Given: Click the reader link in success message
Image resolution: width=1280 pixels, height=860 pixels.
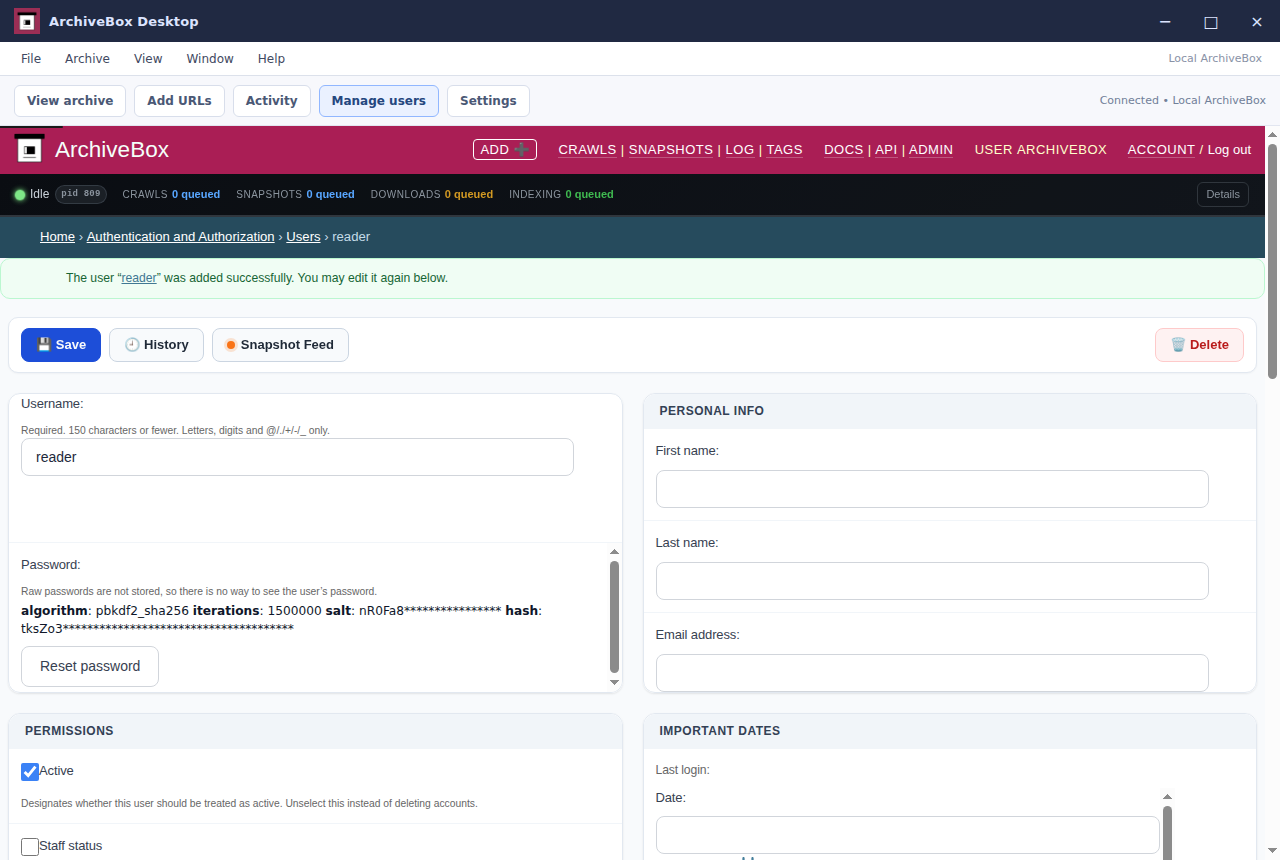Looking at the screenshot, I should pos(140,278).
